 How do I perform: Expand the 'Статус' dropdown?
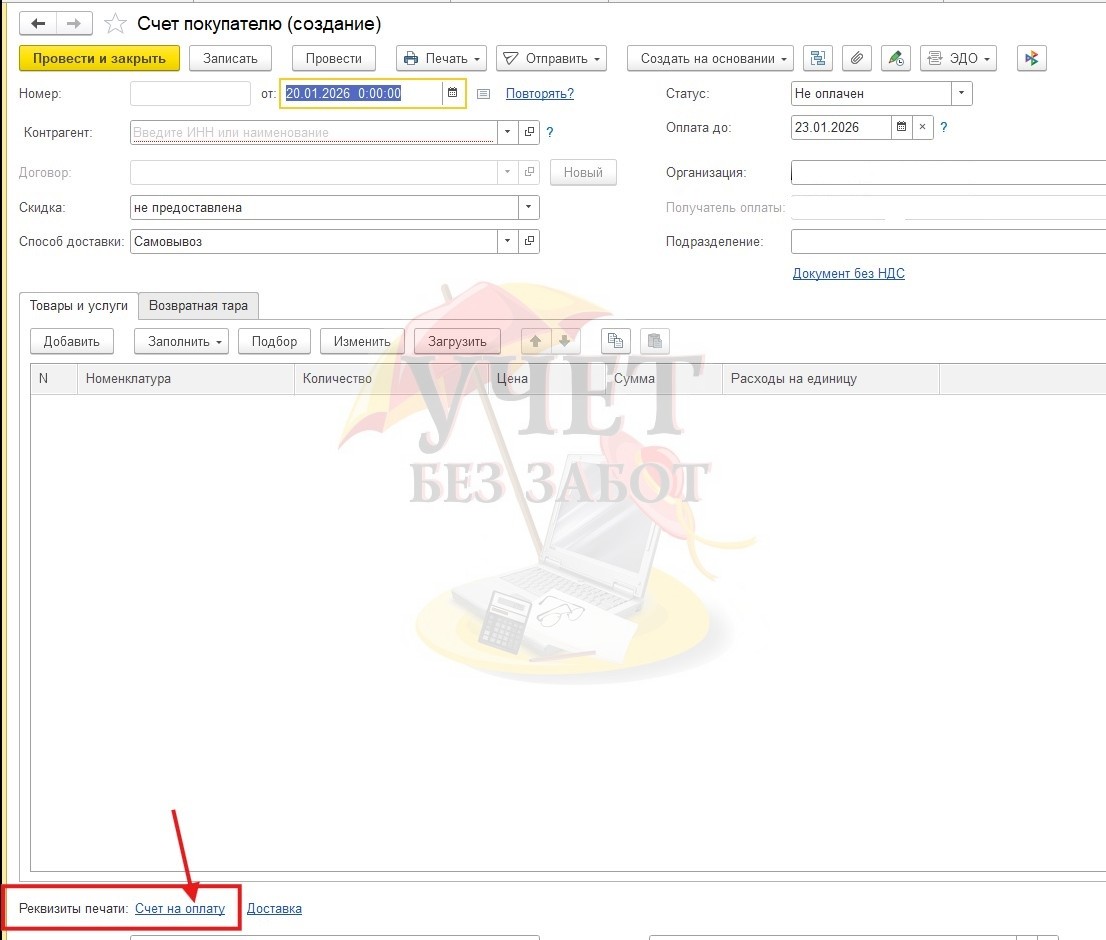point(961,93)
